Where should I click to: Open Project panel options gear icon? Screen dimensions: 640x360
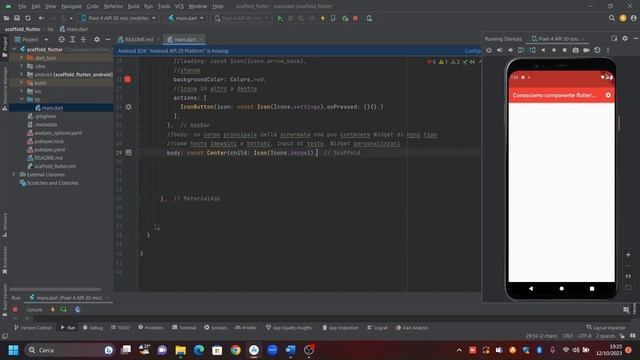click(97, 40)
